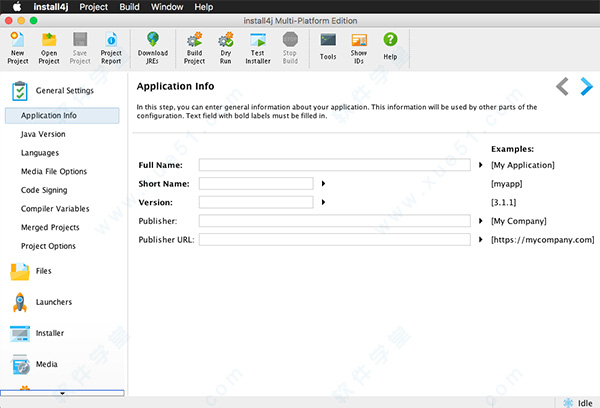Screen dimensions: 600x408
Task: Click the [3.1.1] example text
Action: click(x=504, y=202)
